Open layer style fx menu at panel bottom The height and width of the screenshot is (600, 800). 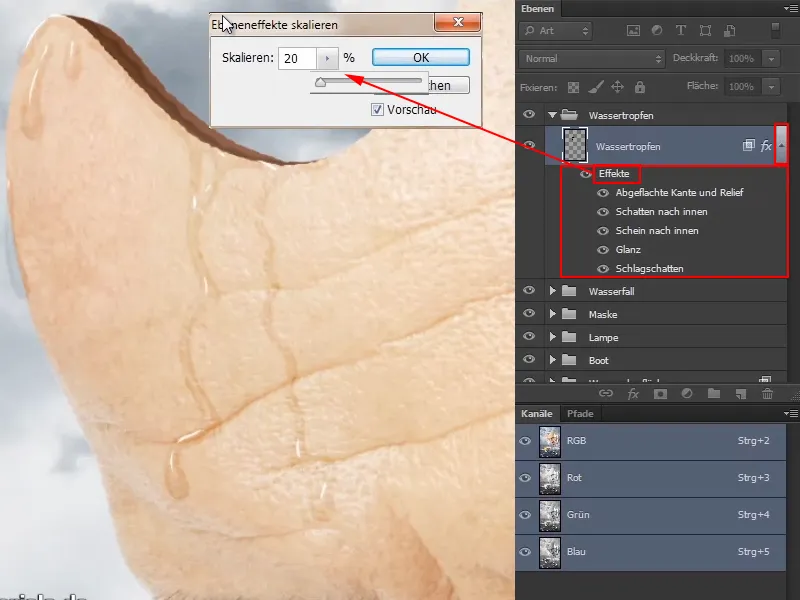tap(633, 393)
